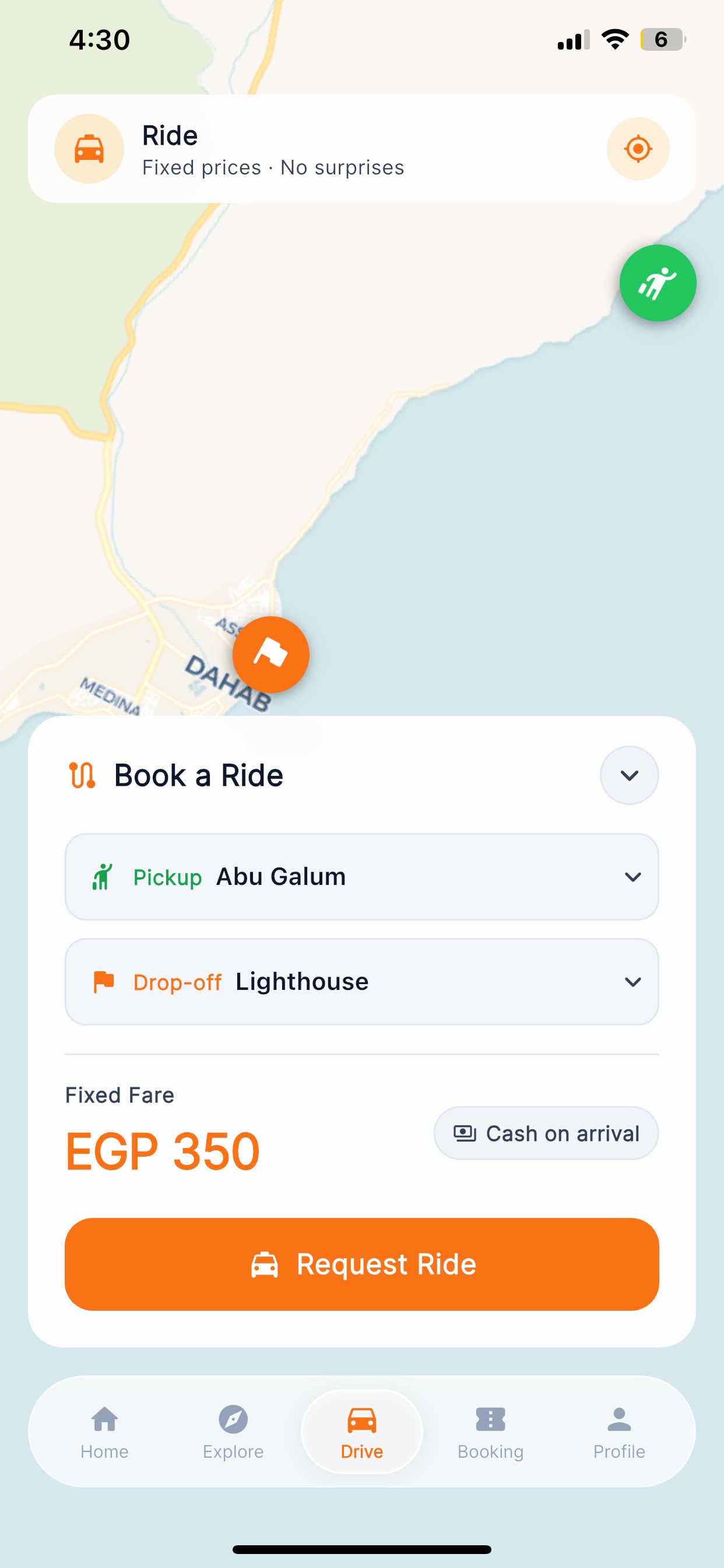Tap the Dahab label on the map
Image resolution: width=724 pixels, height=1568 pixels.
pos(227,683)
